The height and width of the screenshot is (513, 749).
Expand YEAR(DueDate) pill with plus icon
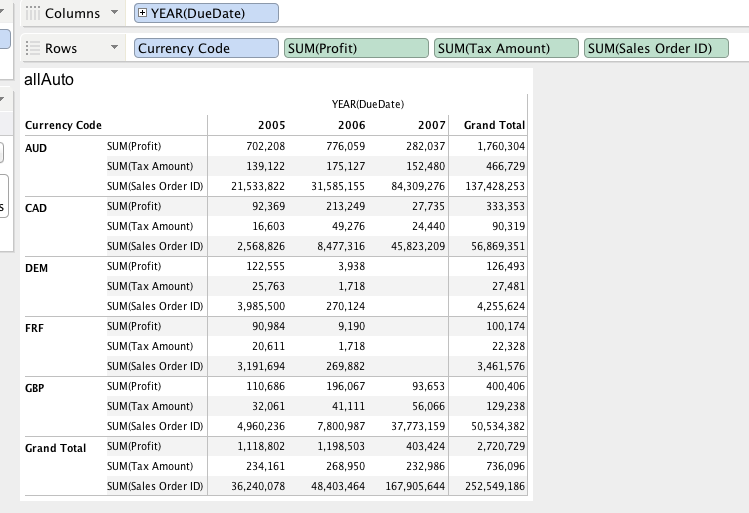[x=142, y=13]
